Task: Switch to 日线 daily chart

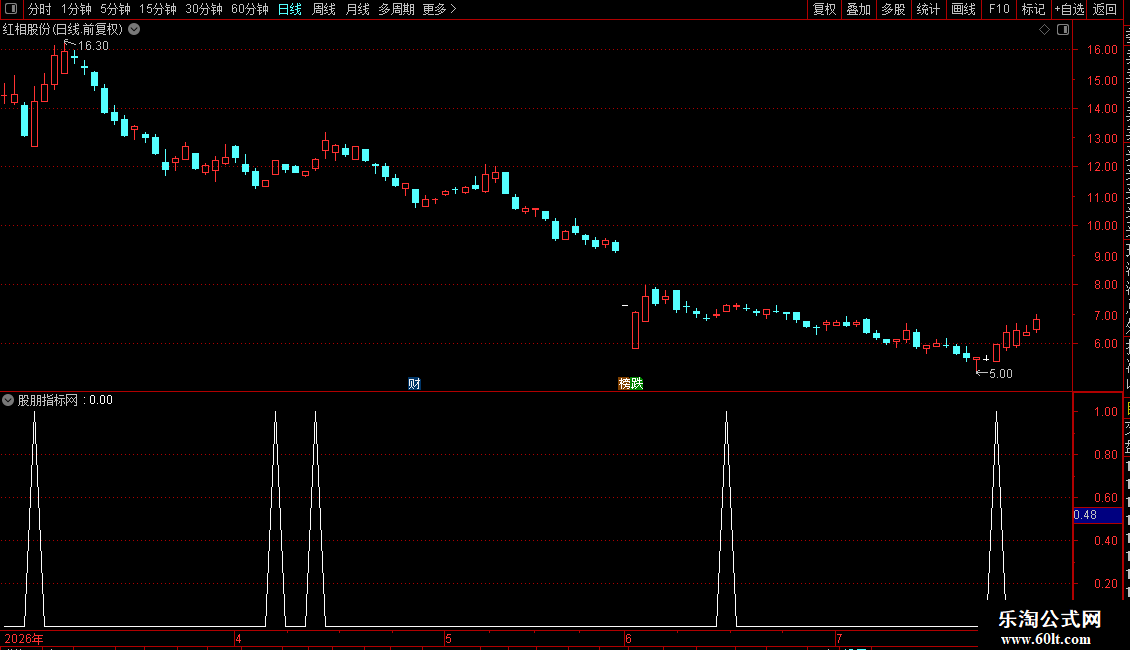Action: point(290,9)
